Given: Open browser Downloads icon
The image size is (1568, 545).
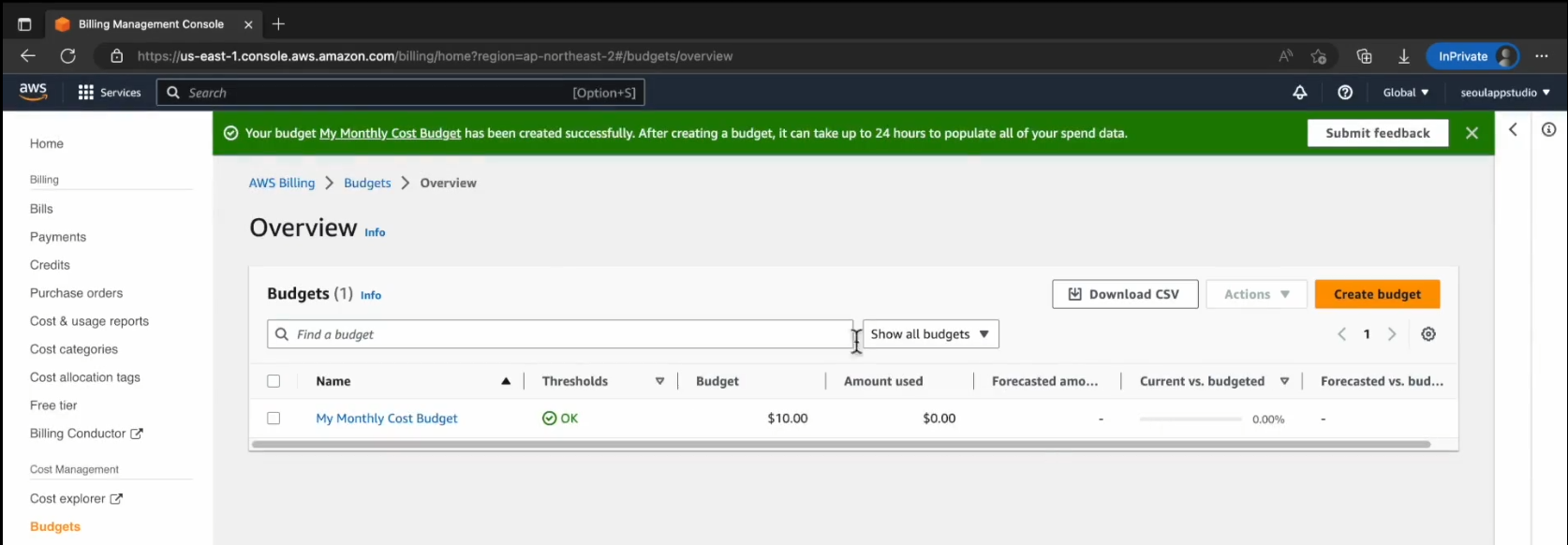Looking at the screenshot, I should click(x=1404, y=56).
